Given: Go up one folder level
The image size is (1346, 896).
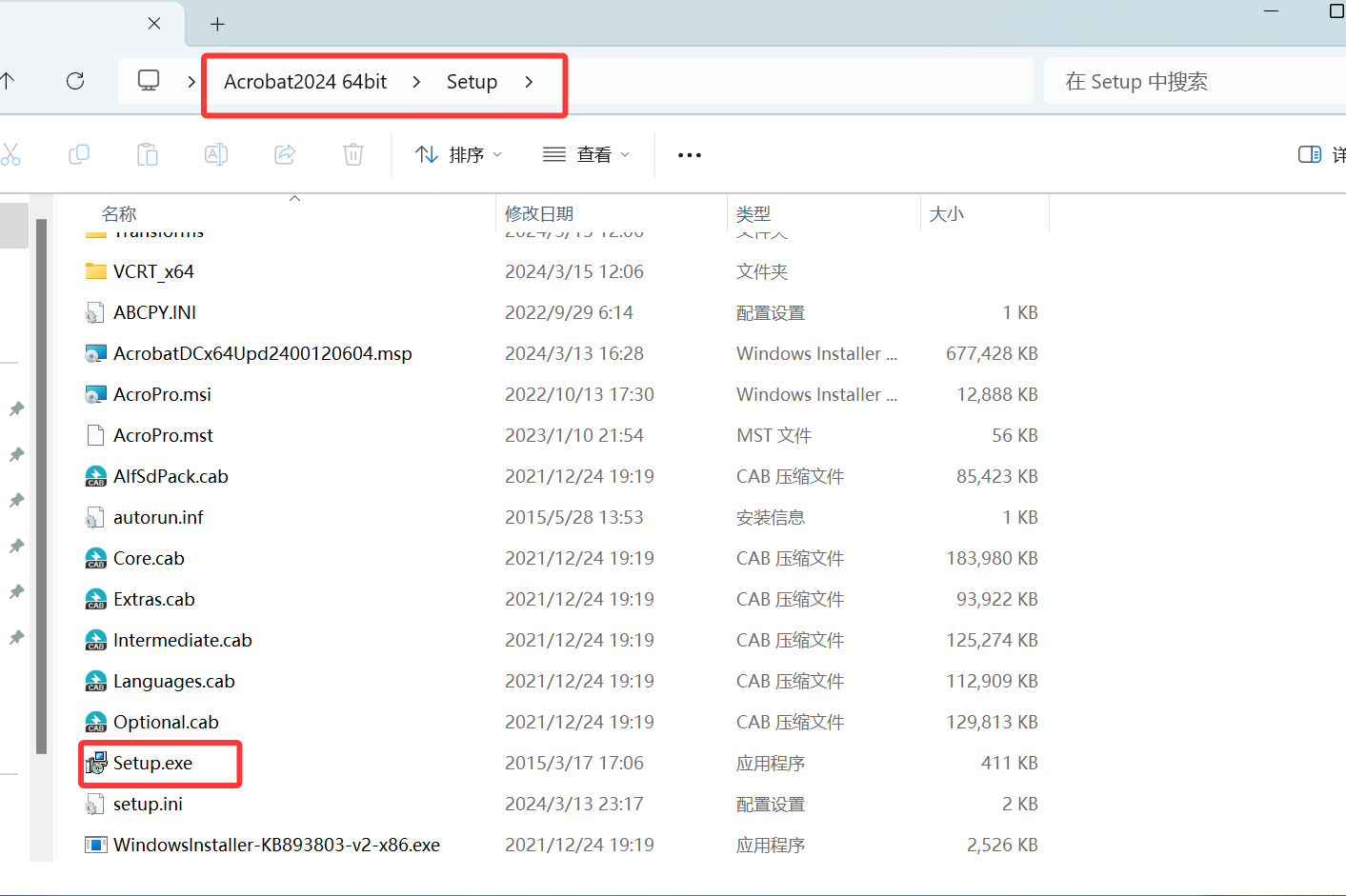Looking at the screenshot, I should [x=8, y=81].
